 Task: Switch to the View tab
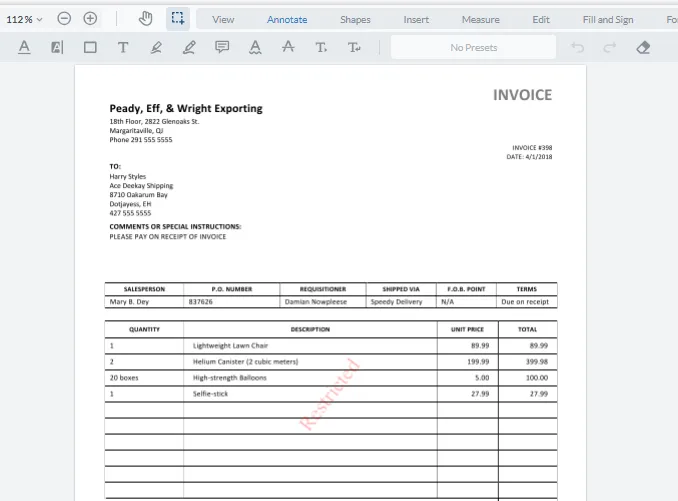click(223, 19)
